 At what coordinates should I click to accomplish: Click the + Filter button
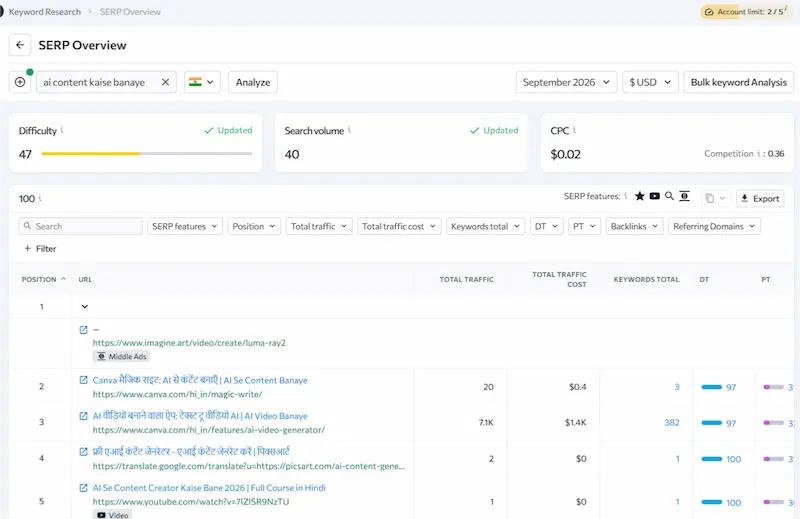(40, 249)
